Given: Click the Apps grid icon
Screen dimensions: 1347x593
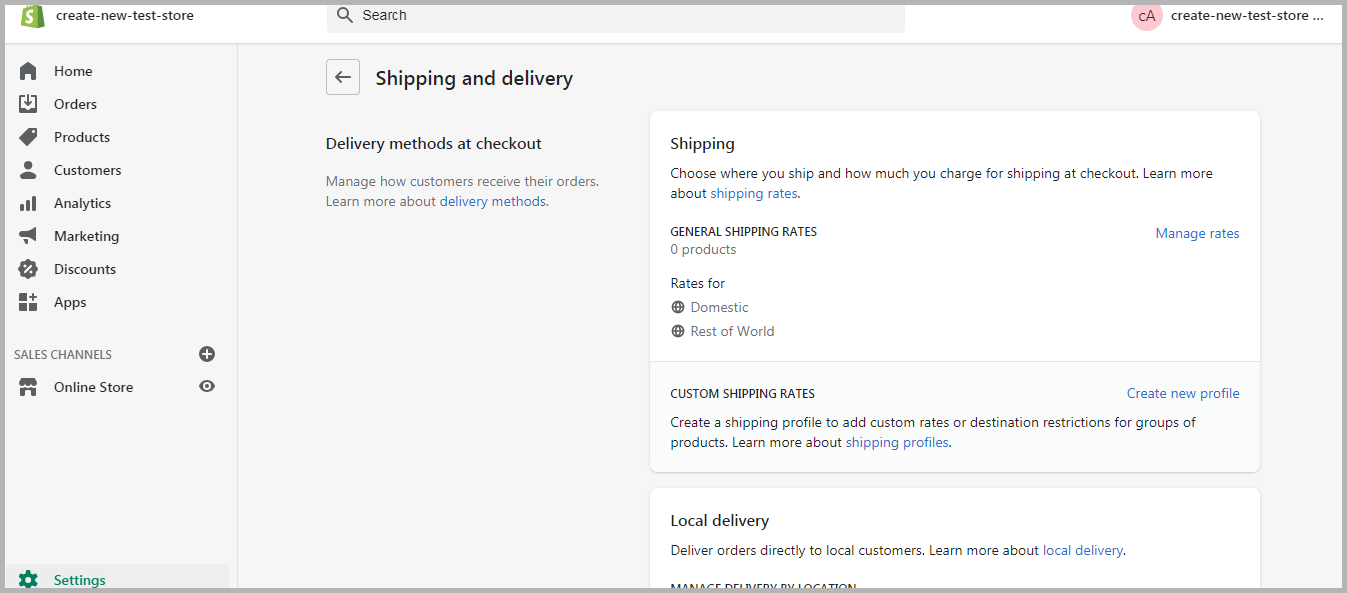Looking at the screenshot, I should click(28, 302).
